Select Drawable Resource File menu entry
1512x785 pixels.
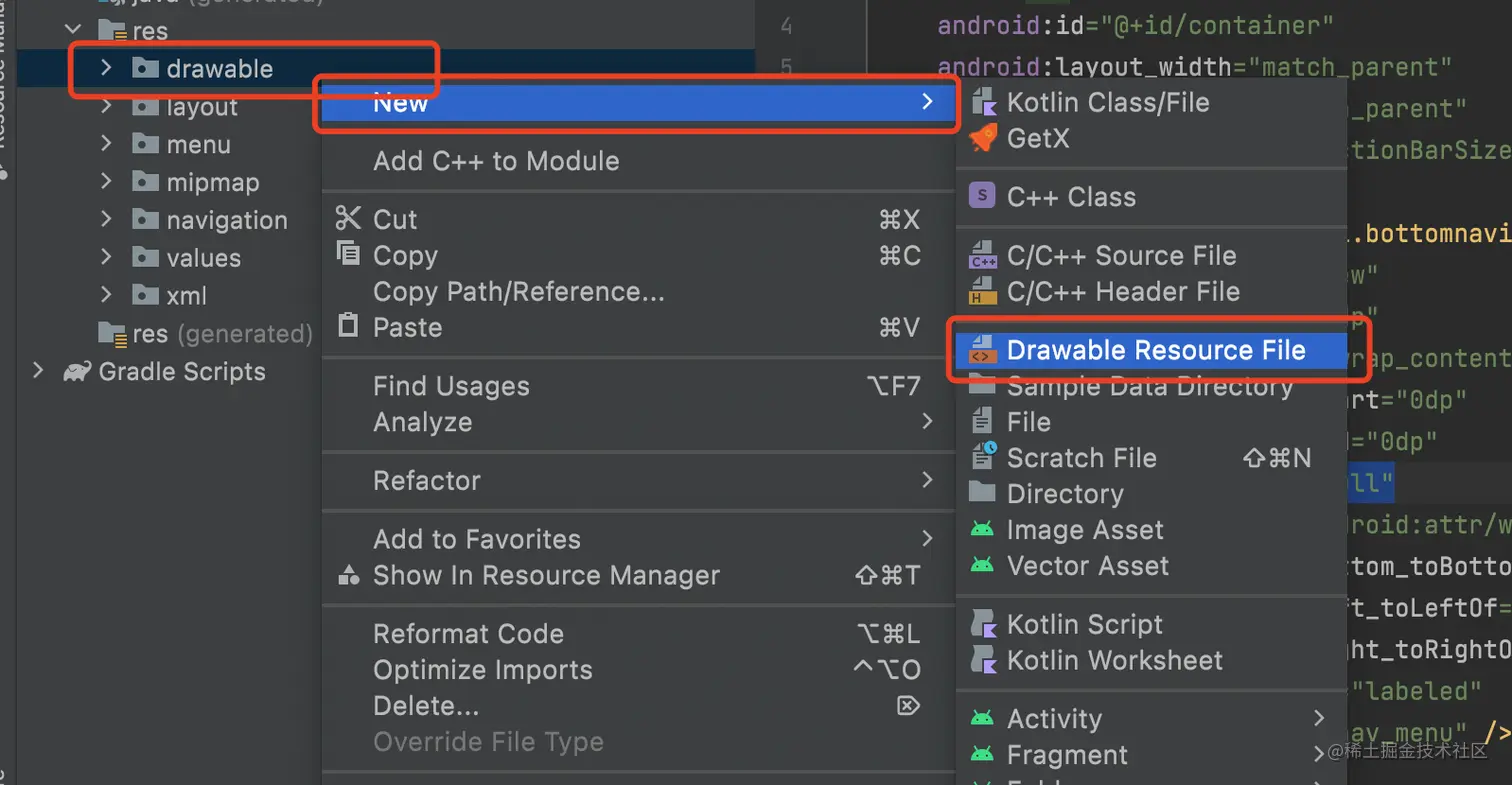coord(1155,350)
